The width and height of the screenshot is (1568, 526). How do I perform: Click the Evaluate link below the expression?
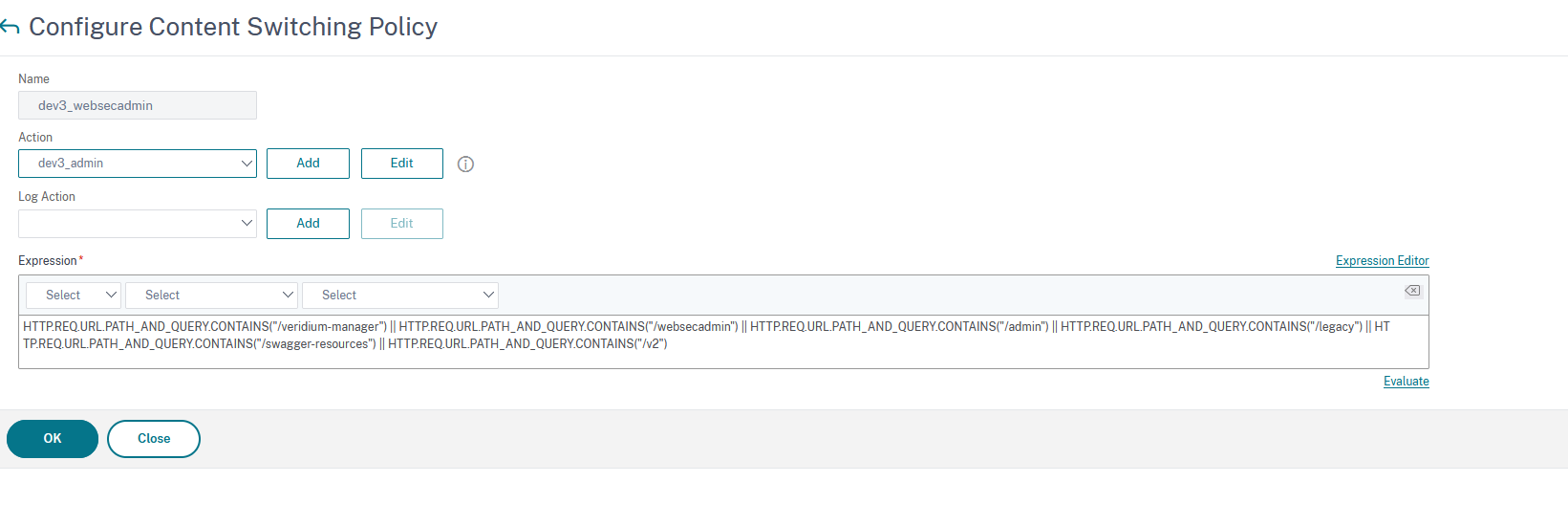(x=1406, y=382)
